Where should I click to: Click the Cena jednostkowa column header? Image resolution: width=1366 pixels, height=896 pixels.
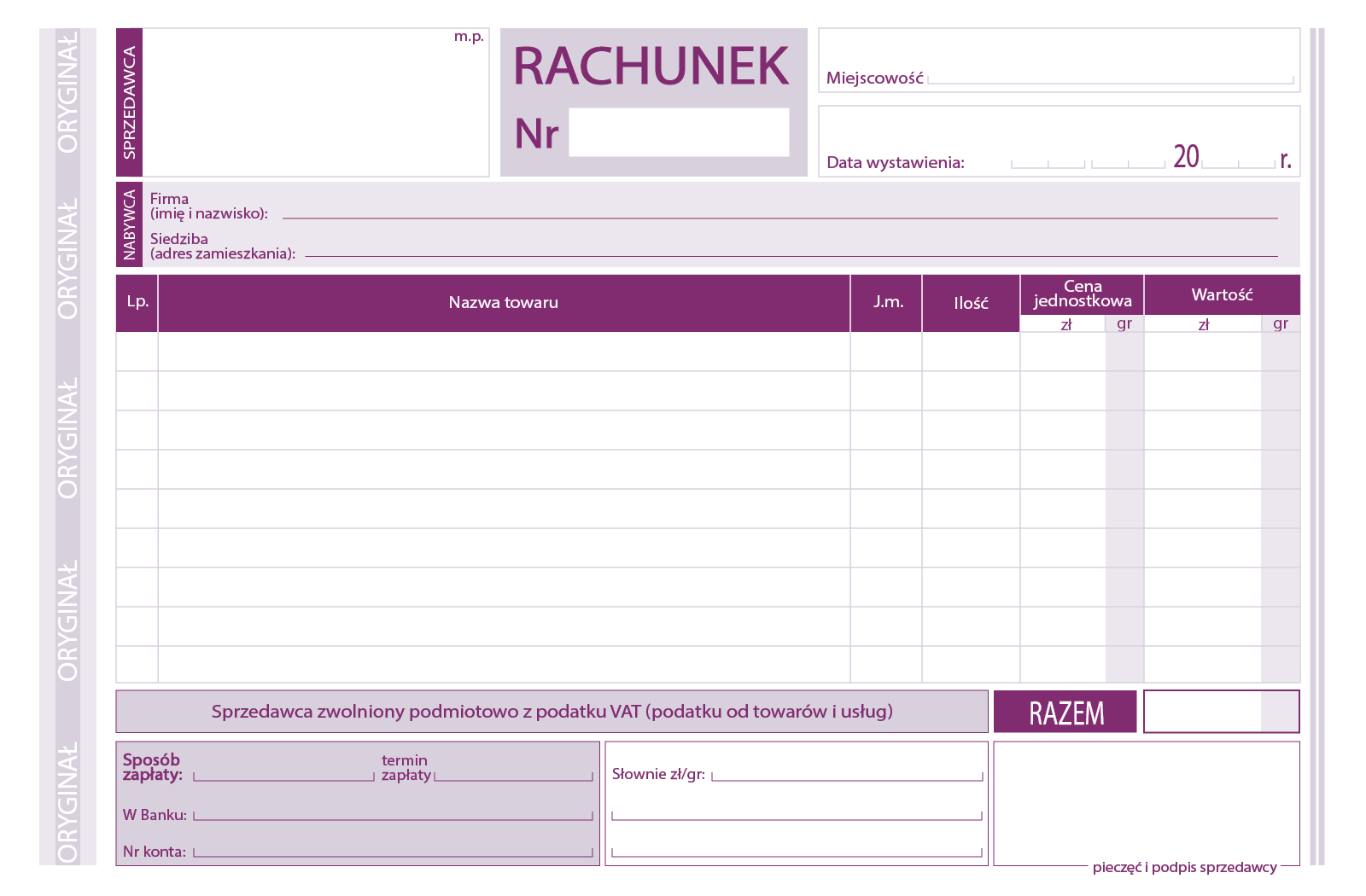tap(1082, 294)
